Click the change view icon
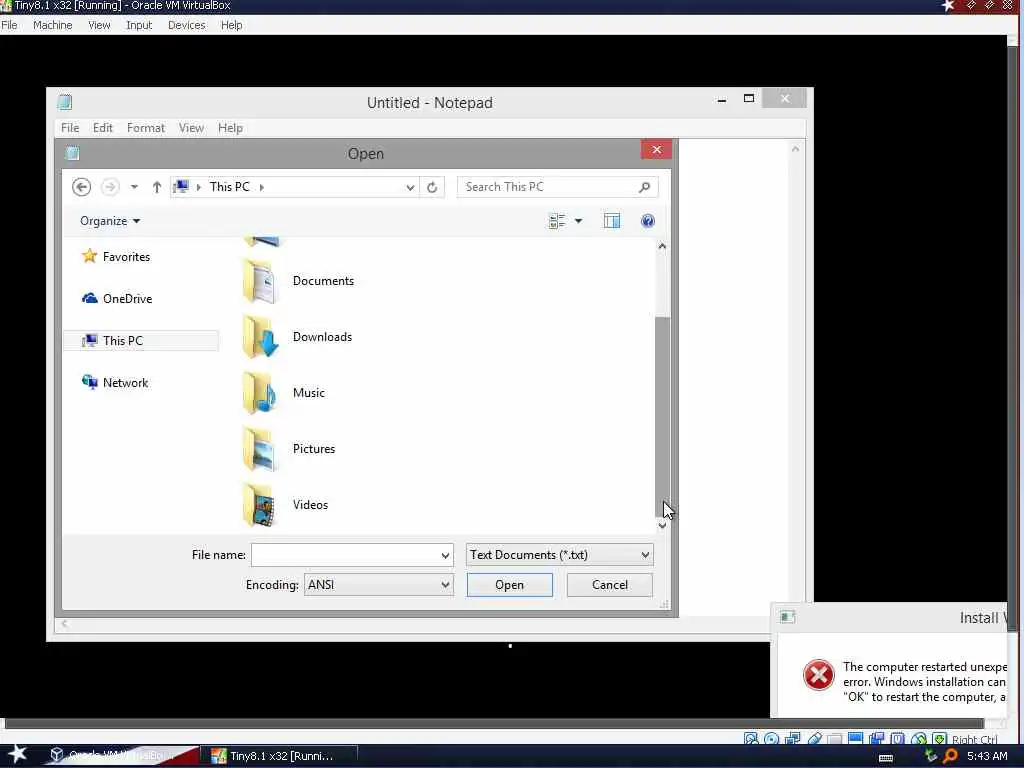The width and height of the screenshot is (1024, 768). 557,221
